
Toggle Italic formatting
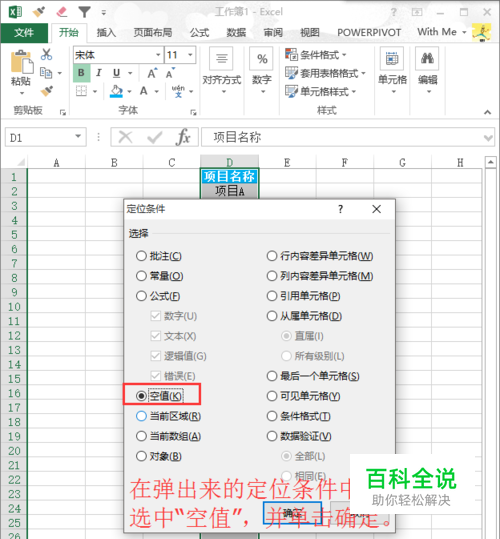[x=99, y=73]
